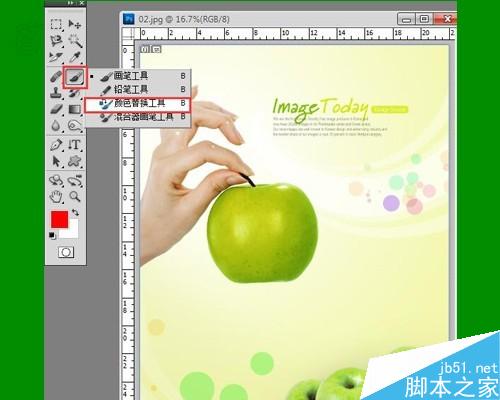Screen dimensions: 500x400
Task: Select the Type tool
Action: coord(75,145)
